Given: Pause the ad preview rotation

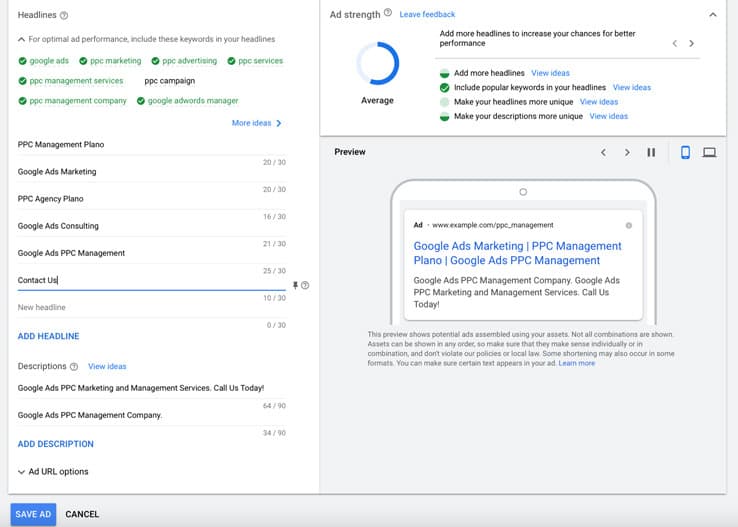Looking at the screenshot, I should [x=651, y=152].
